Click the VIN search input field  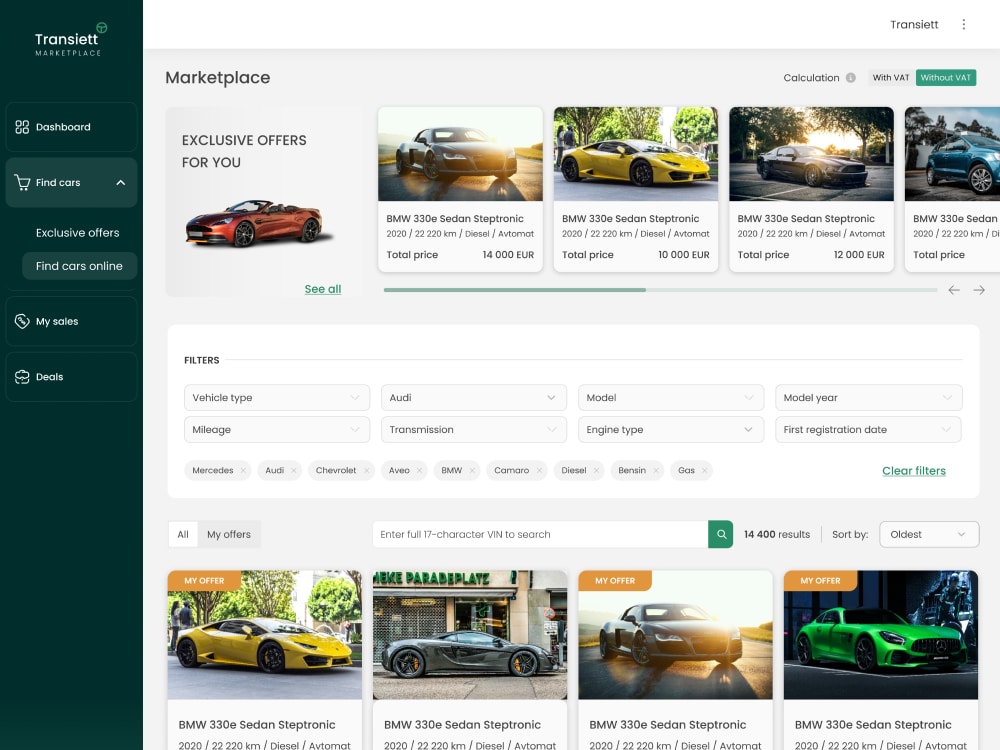[x=540, y=534]
